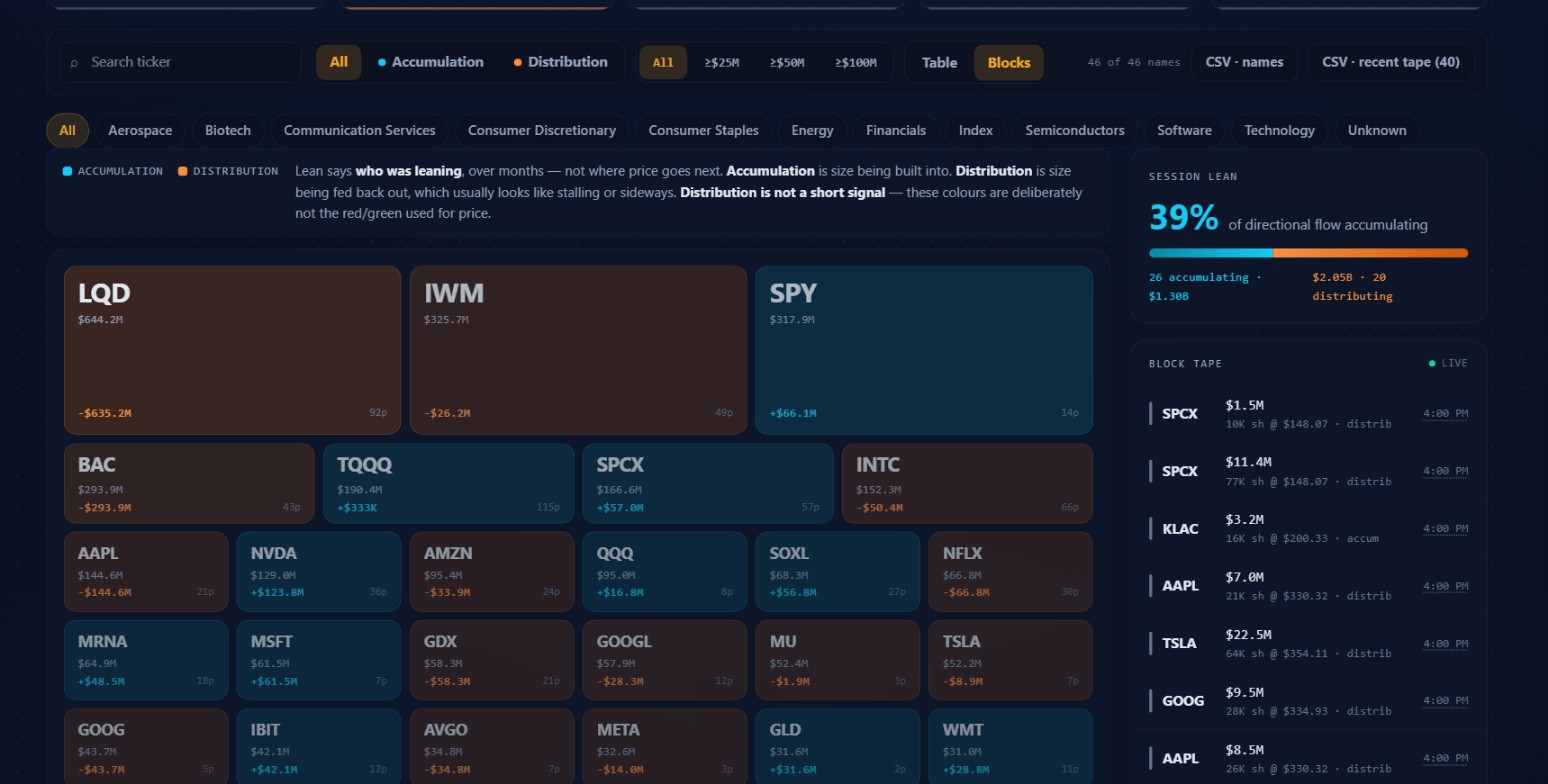1548x784 pixels.
Task: Open the NVDA block tile
Action: tap(319, 571)
